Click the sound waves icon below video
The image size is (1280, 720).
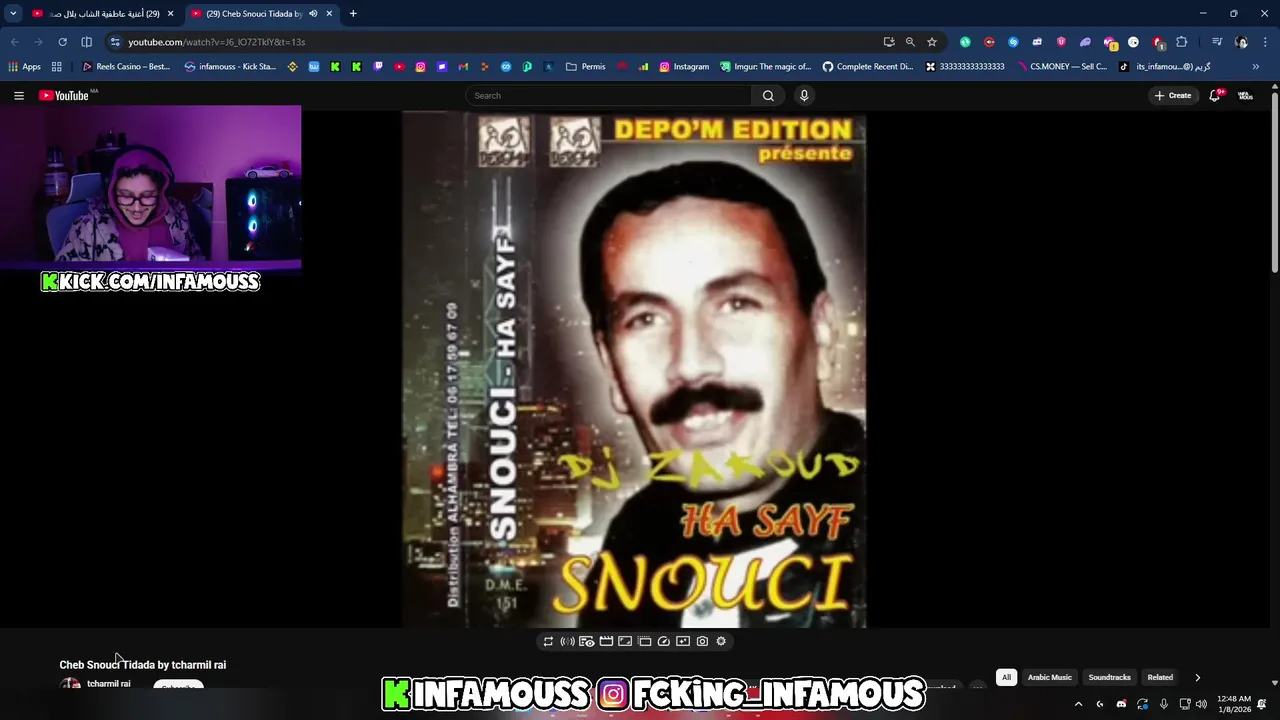pos(567,641)
